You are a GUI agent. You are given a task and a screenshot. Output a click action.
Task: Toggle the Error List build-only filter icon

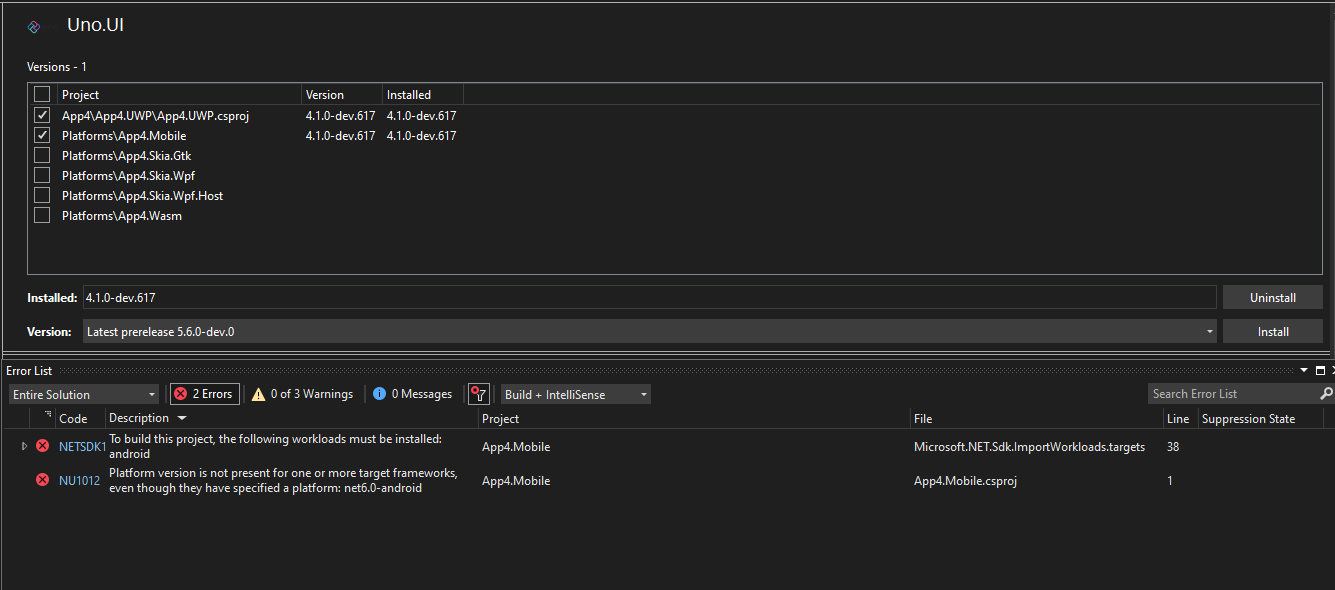[x=479, y=394]
